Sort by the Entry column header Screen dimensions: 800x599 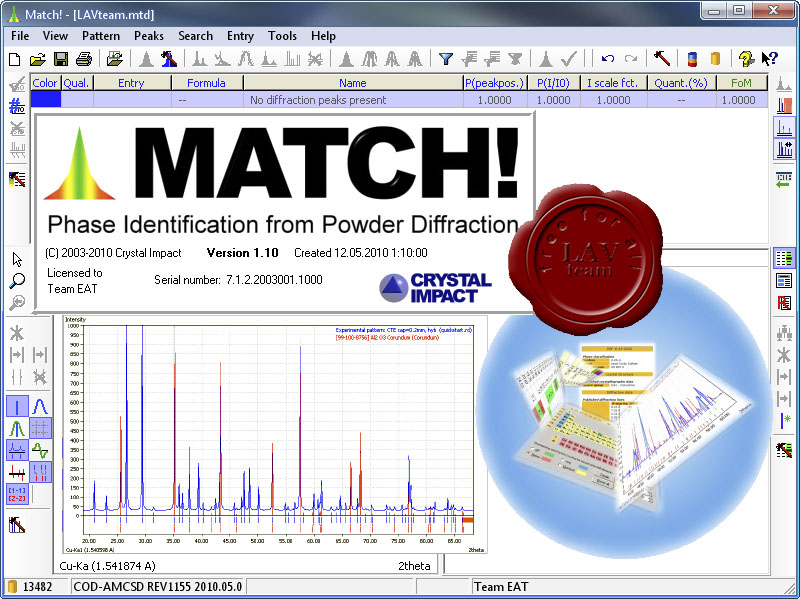coord(132,83)
